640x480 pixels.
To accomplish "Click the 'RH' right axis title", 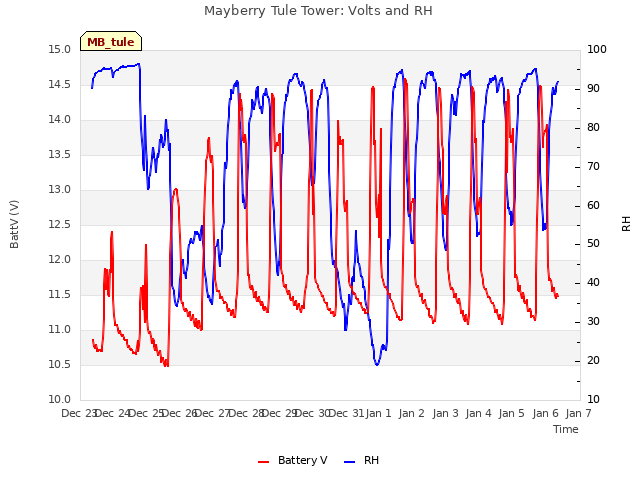I will coord(626,224).
